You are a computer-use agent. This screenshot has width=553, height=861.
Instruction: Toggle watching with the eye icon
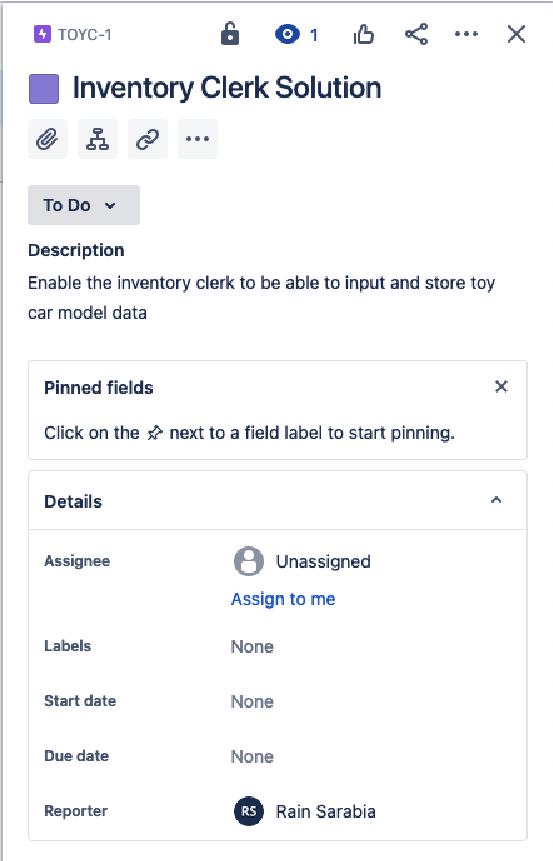tap(287, 35)
